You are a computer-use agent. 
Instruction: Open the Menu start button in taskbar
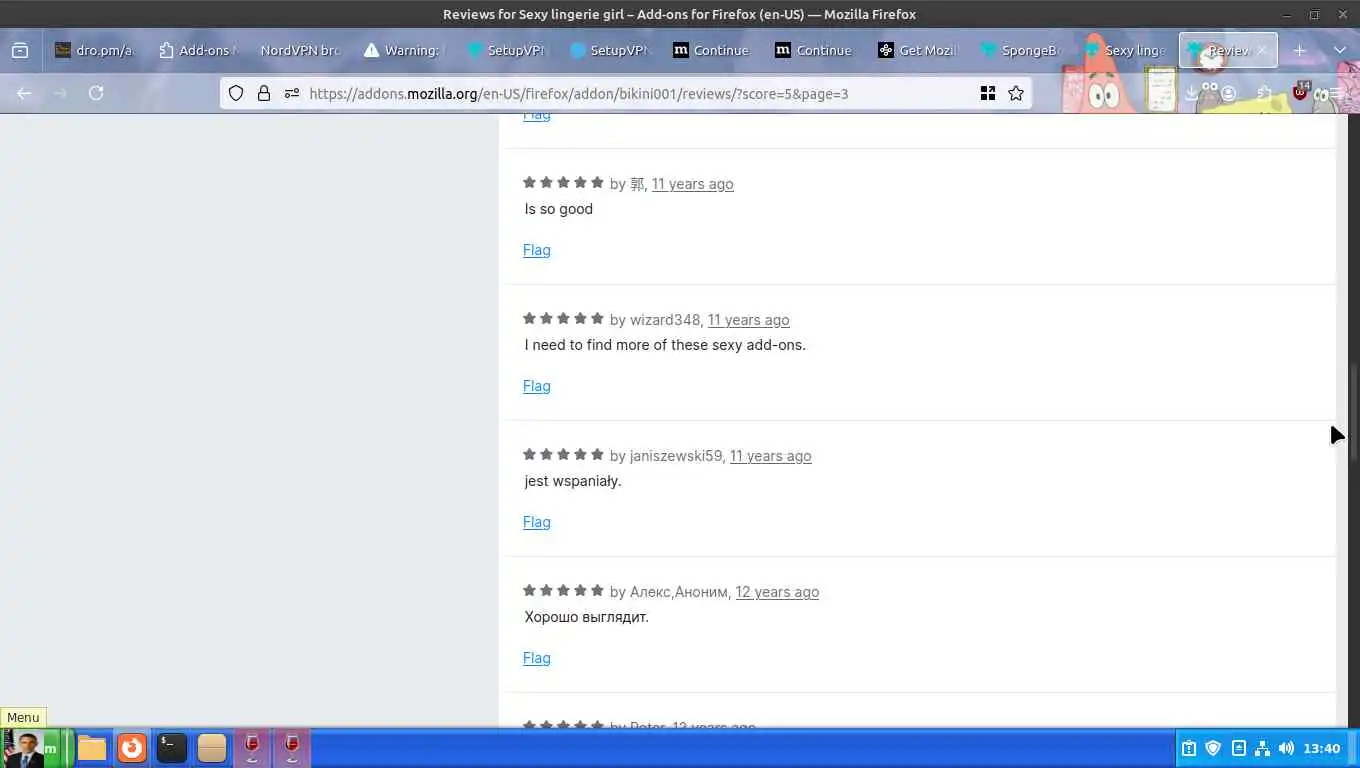(x=37, y=748)
